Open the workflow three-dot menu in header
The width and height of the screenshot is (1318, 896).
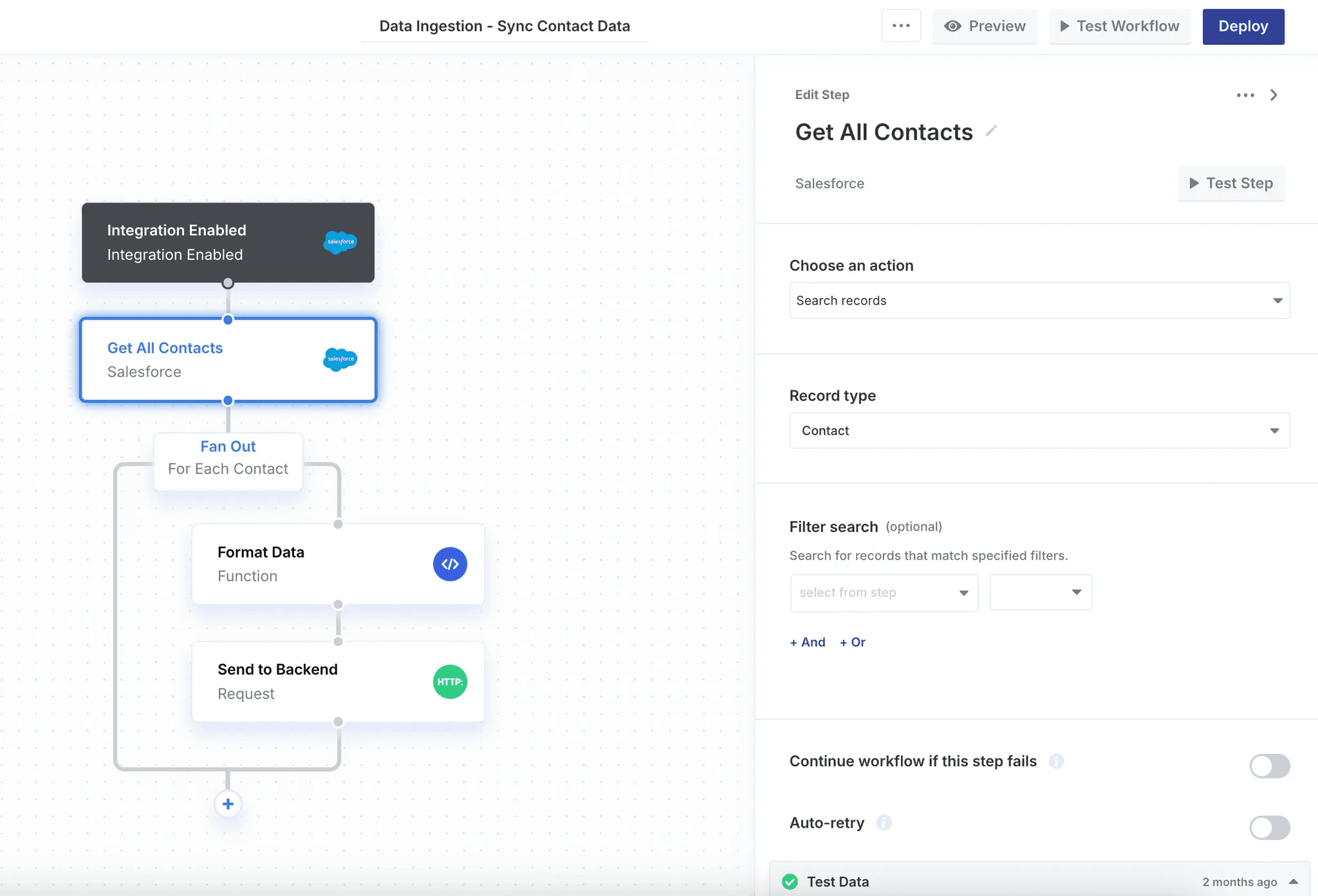(x=901, y=26)
